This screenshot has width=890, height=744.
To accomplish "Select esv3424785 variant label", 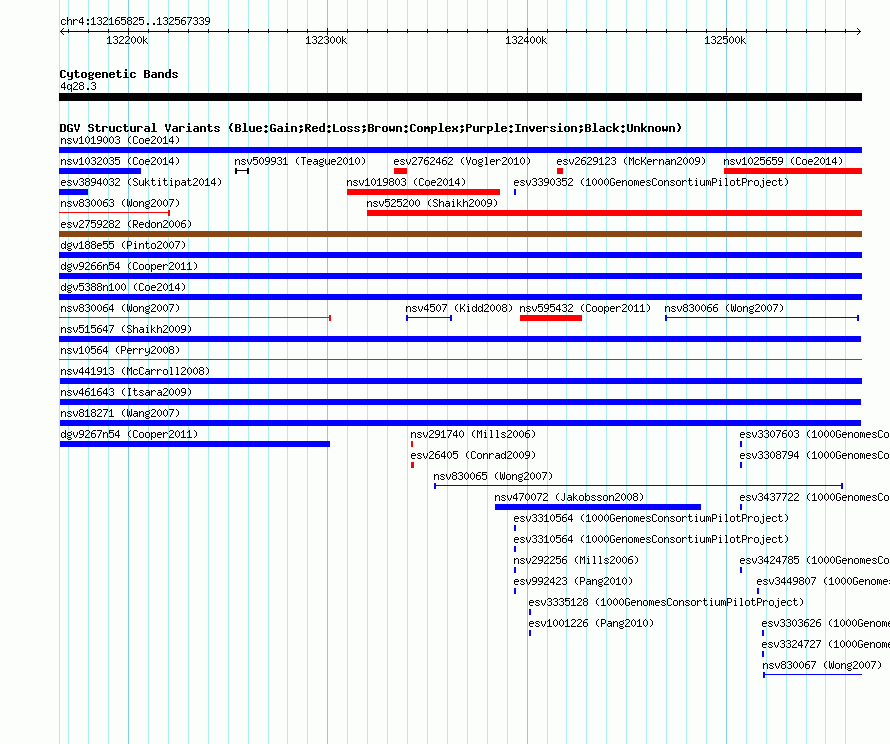I will pos(814,560).
